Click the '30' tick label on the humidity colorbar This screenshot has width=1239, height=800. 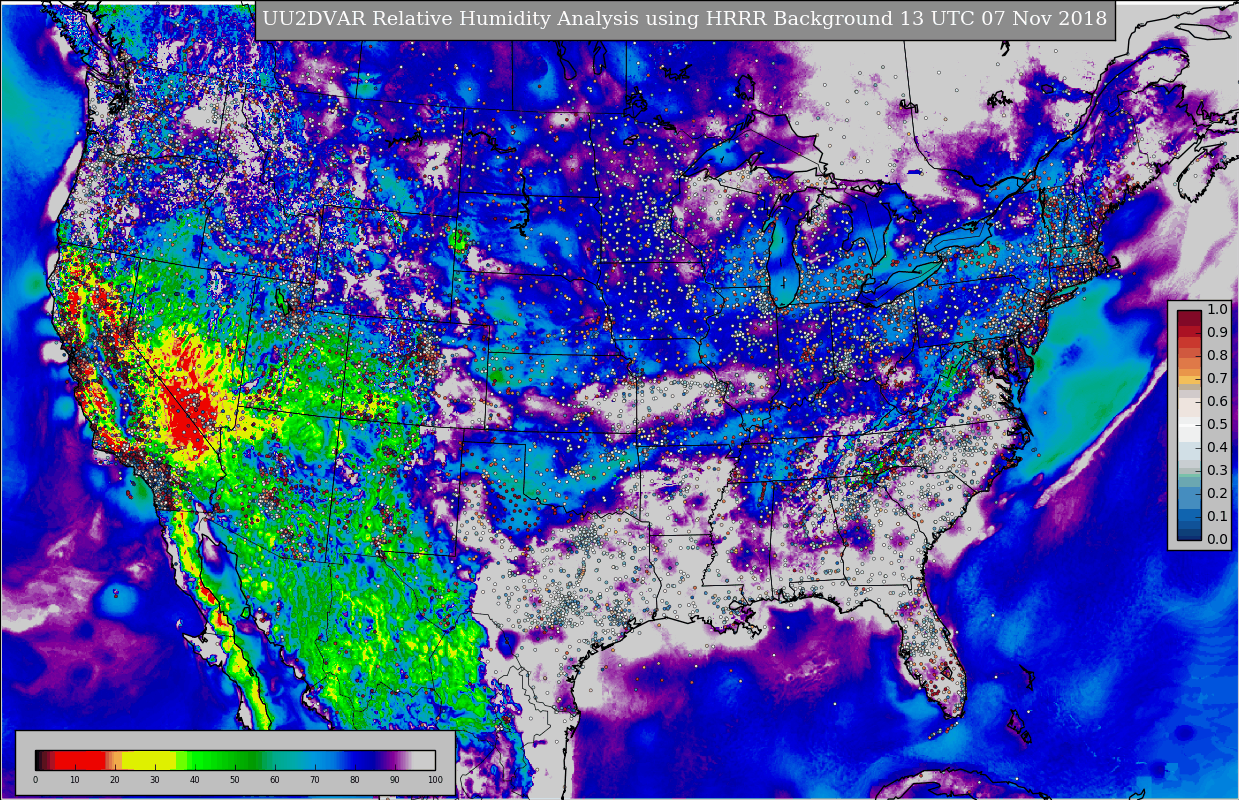[x=155, y=780]
